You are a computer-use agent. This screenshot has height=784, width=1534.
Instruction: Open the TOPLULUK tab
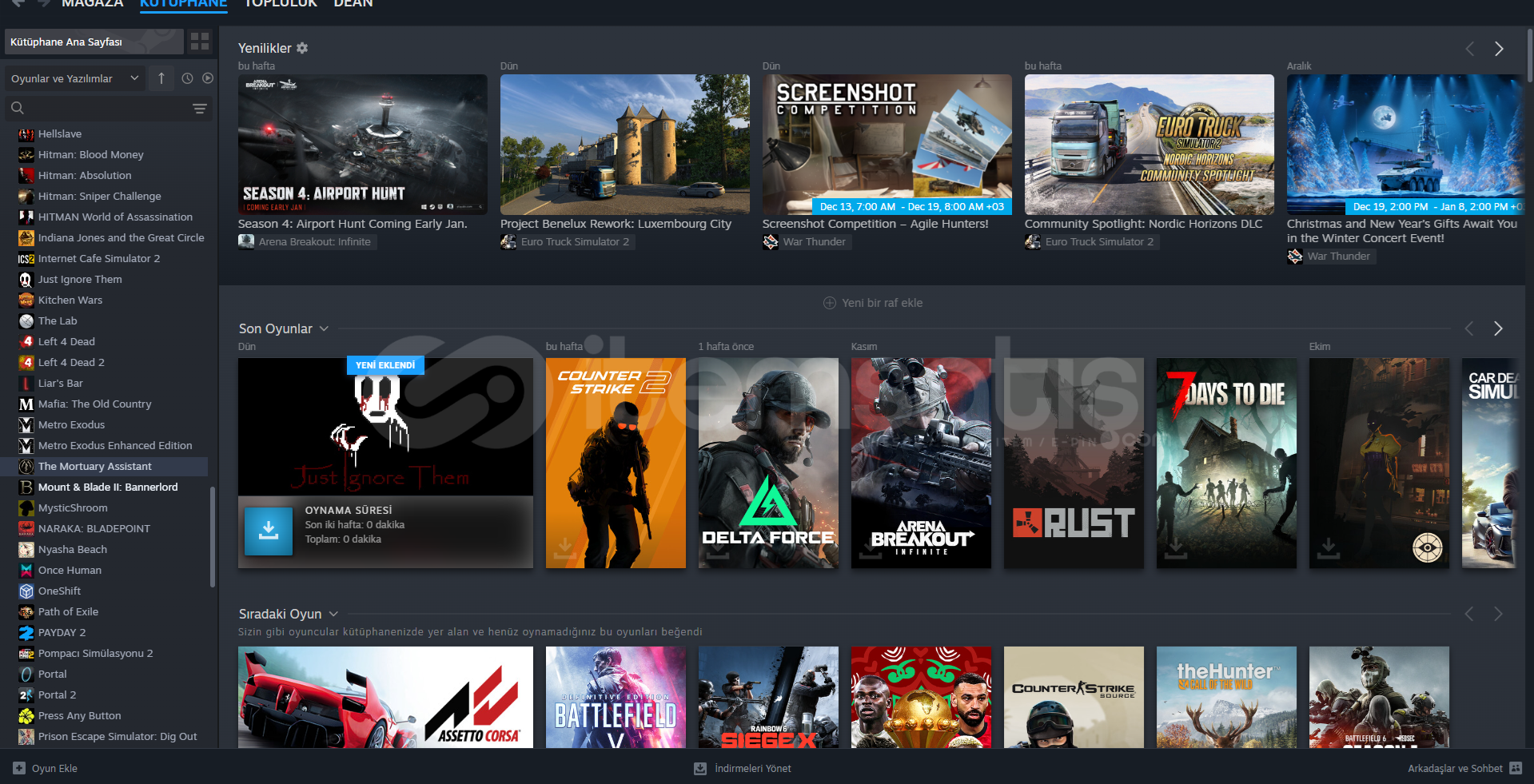281,4
